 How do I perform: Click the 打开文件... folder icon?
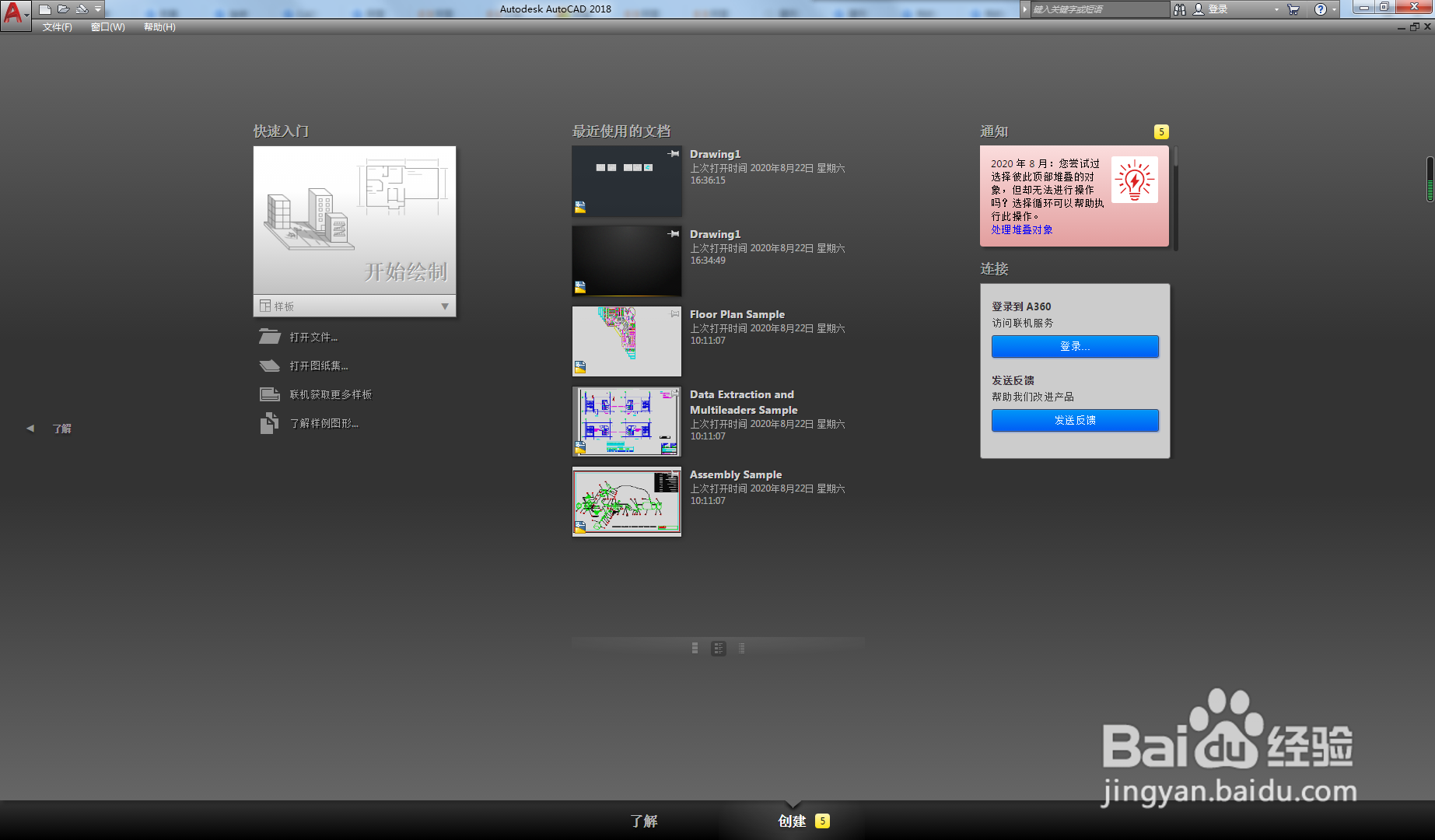click(x=270, y=337)
